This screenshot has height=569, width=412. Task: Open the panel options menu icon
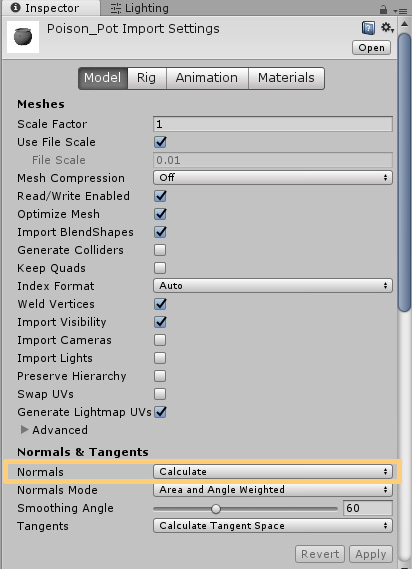pos(400,11)
